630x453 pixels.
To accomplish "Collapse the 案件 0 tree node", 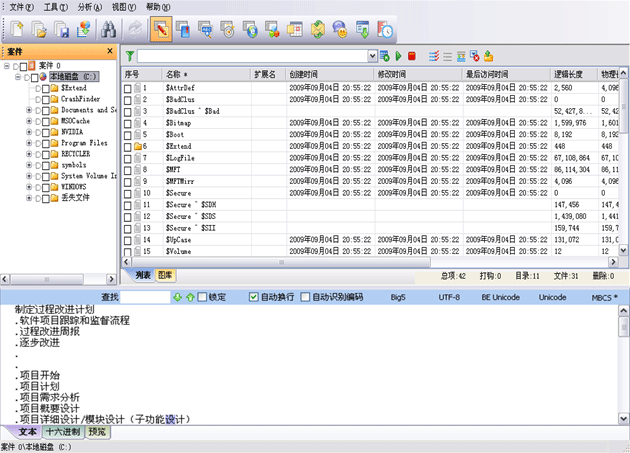I will pyautogui.click(x=7, y=66).
